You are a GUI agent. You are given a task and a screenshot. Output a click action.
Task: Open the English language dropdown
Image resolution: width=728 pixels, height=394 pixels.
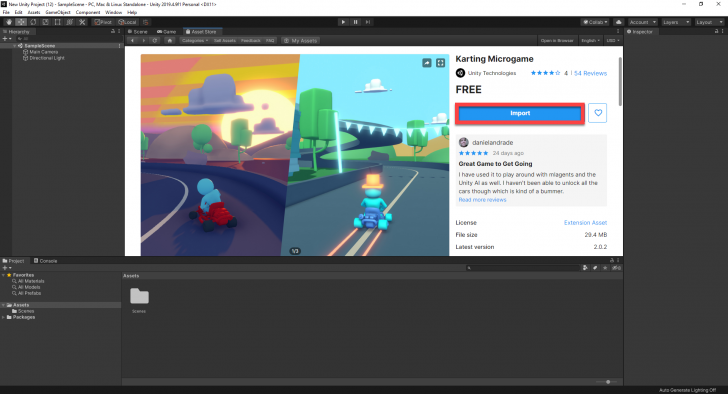point(590,40)
